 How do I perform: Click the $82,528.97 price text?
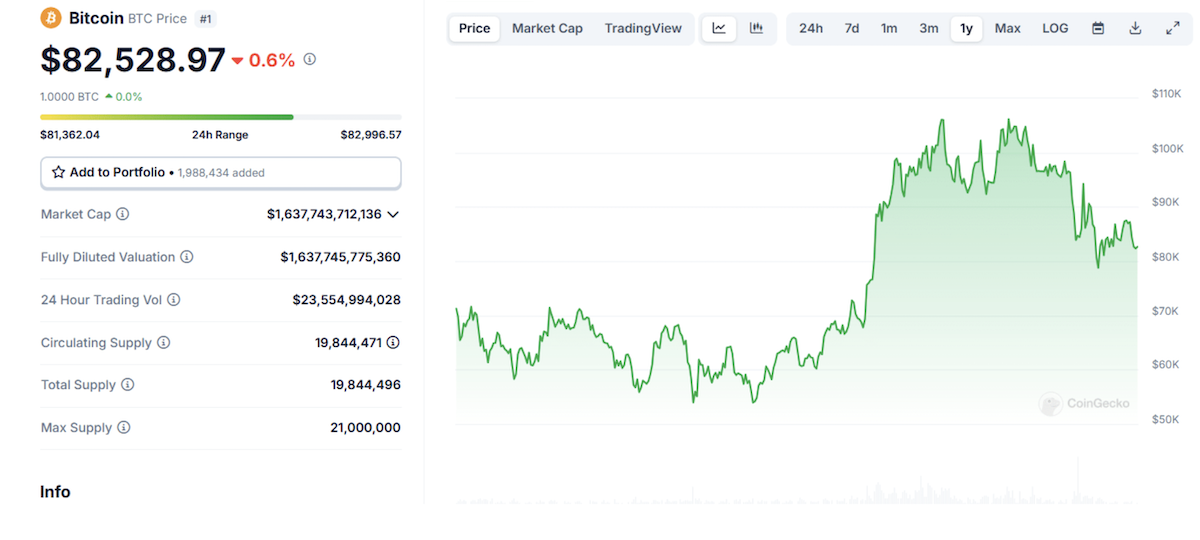tap(133, 60)
